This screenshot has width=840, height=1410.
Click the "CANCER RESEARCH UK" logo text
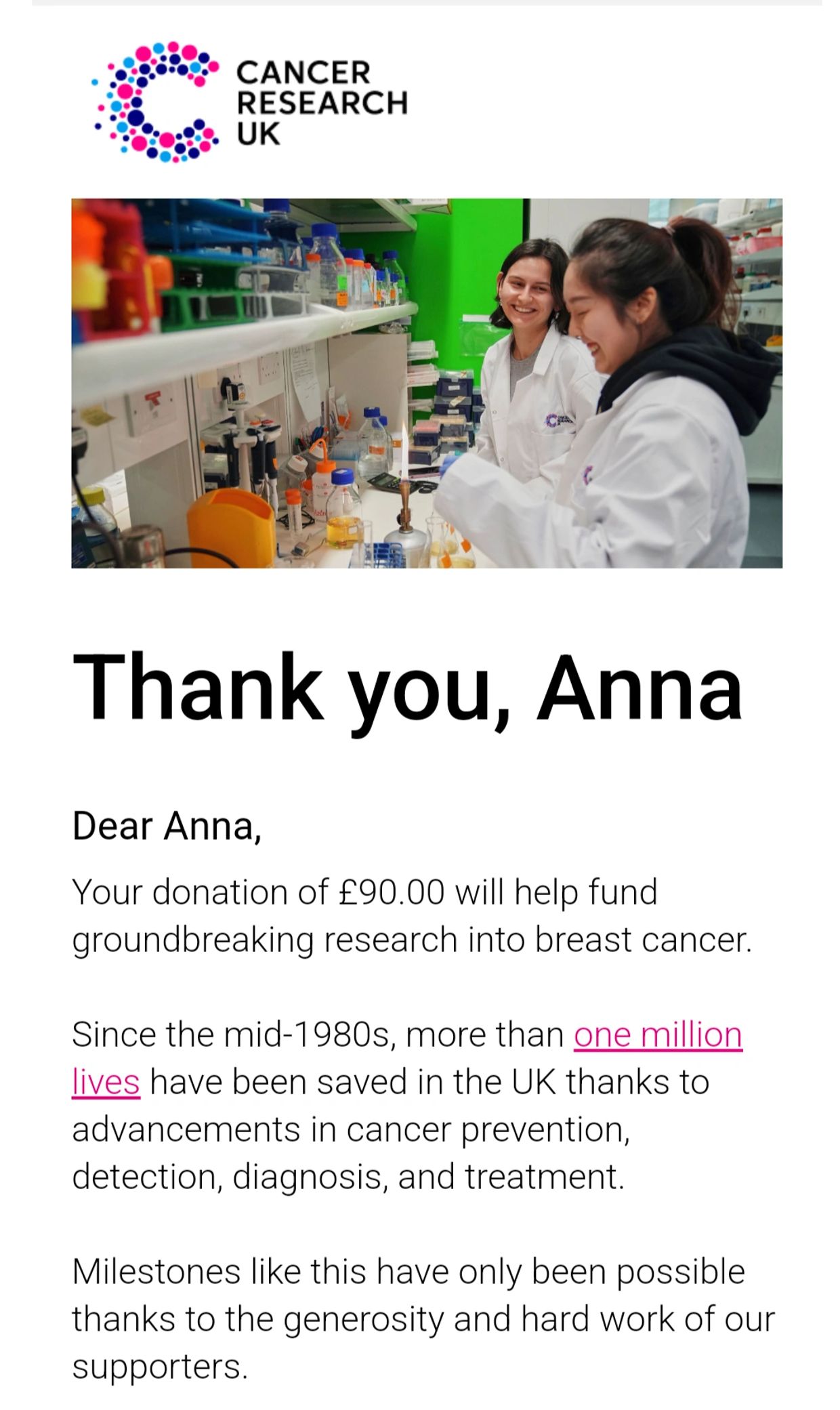click(321, 103)
